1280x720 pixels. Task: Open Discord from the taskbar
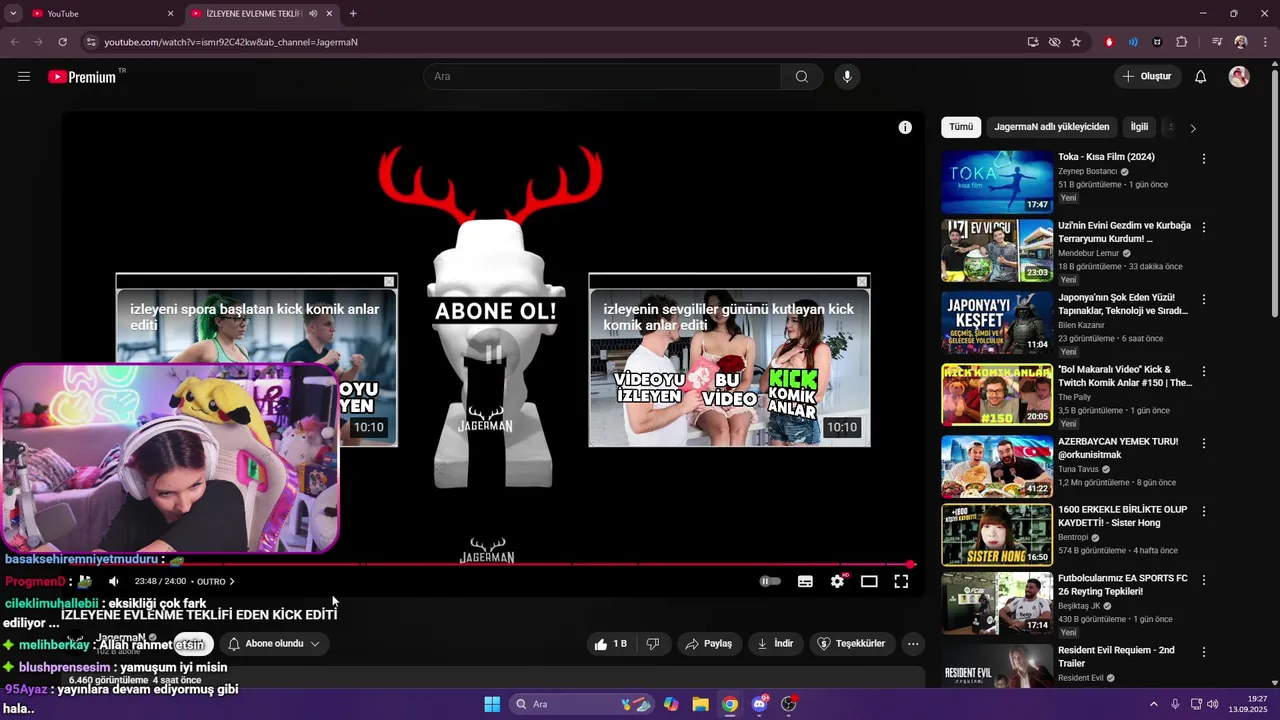click(x=759, y=704)
